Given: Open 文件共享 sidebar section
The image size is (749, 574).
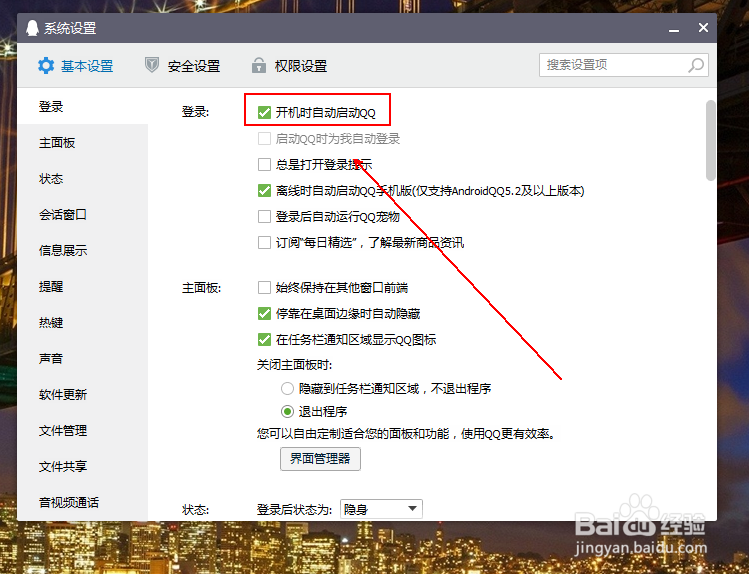Looking at the screenshot, I should click(82, 466).
